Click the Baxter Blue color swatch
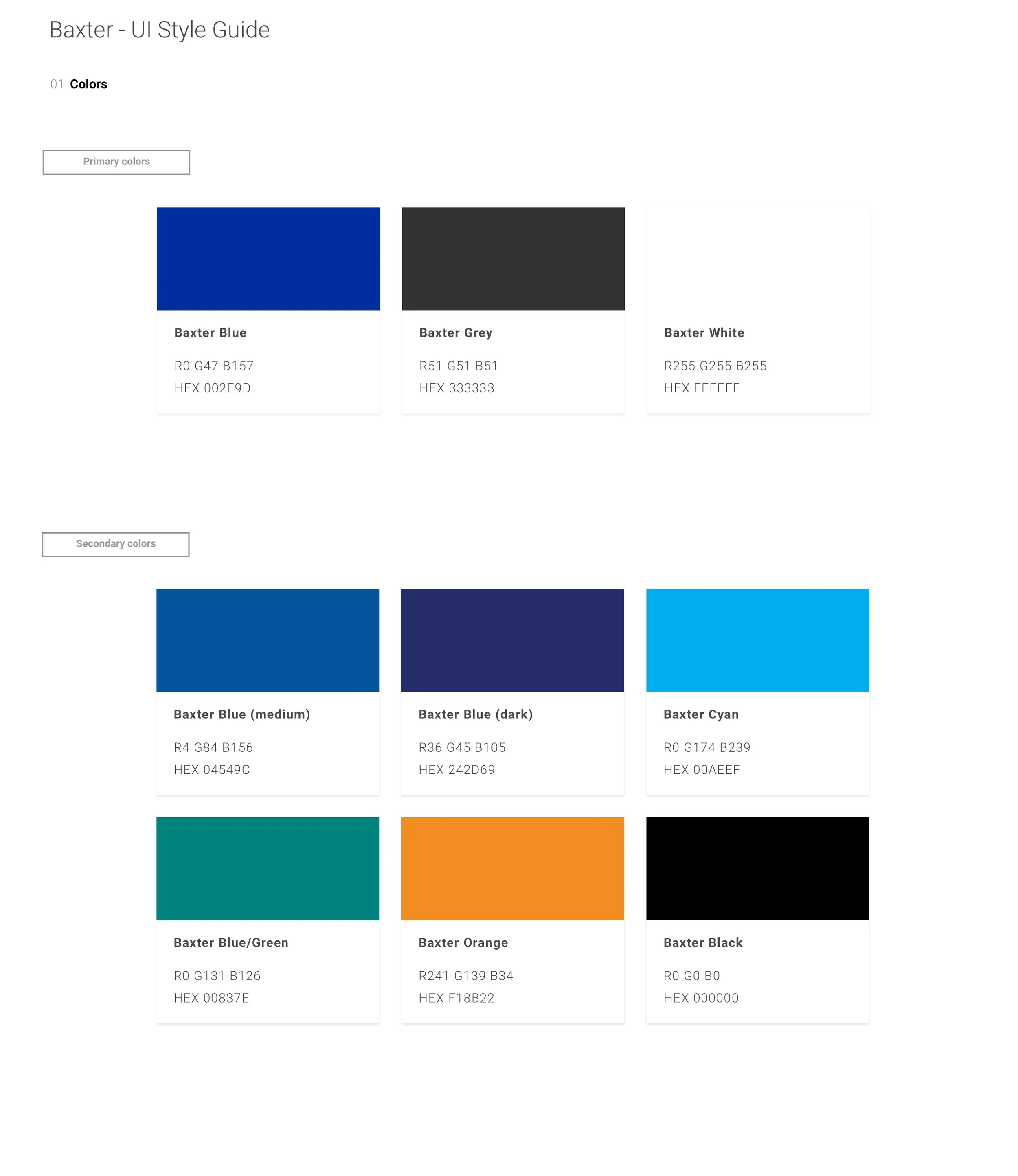This screenshot has height=1176, width=1018. (268, 258)
